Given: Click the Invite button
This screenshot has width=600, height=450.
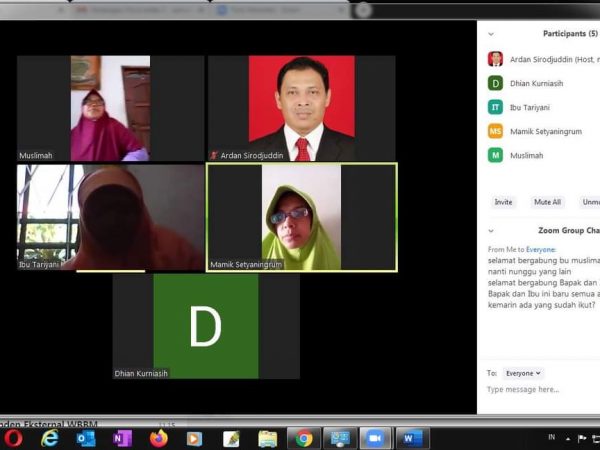Looking at the screenshot, I should pos(503,202).
